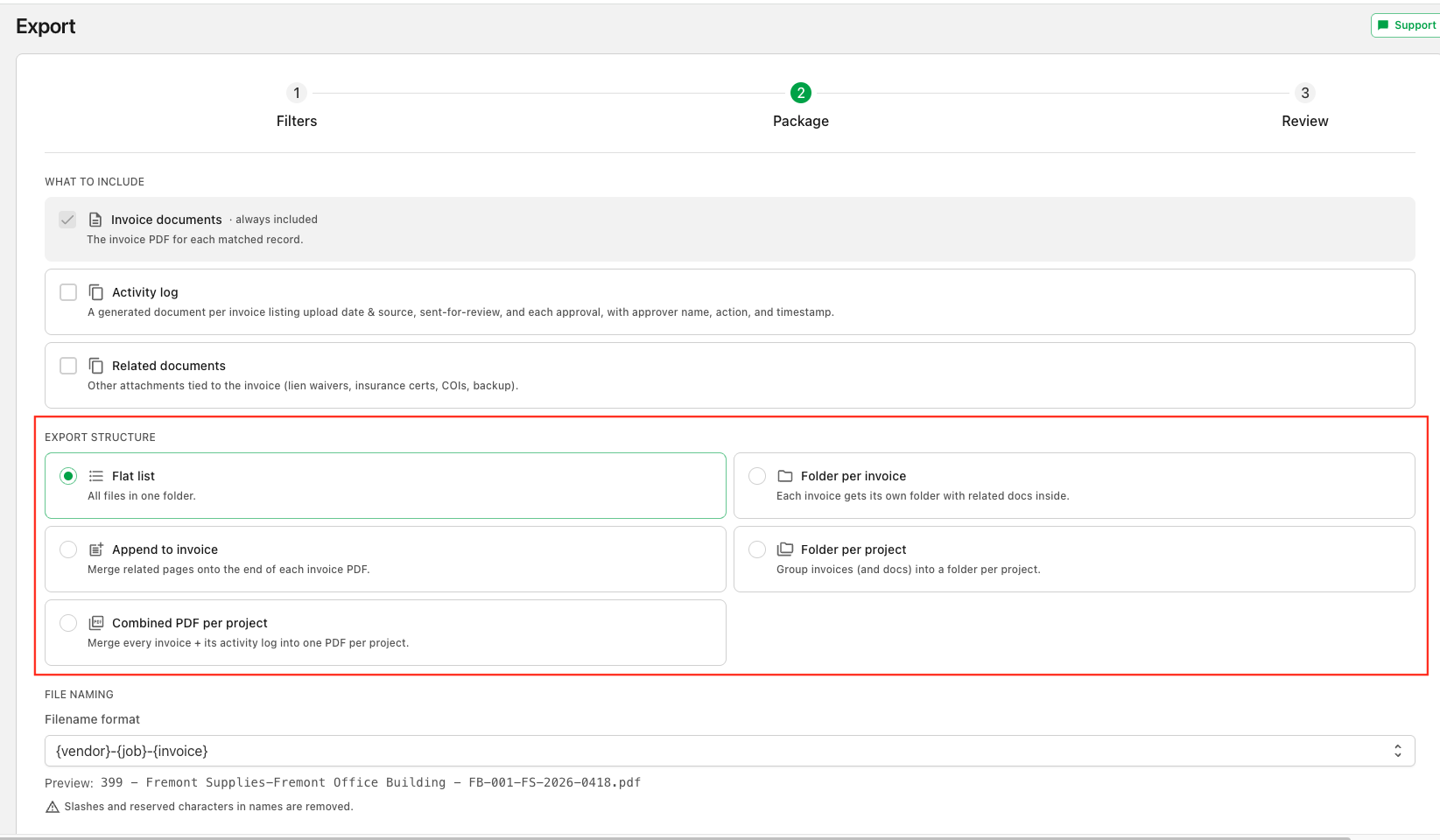This screenshot has width=1440, height=840.
Task: Click the EXPORT STRUCTURE heading
Action: (100, 437)
